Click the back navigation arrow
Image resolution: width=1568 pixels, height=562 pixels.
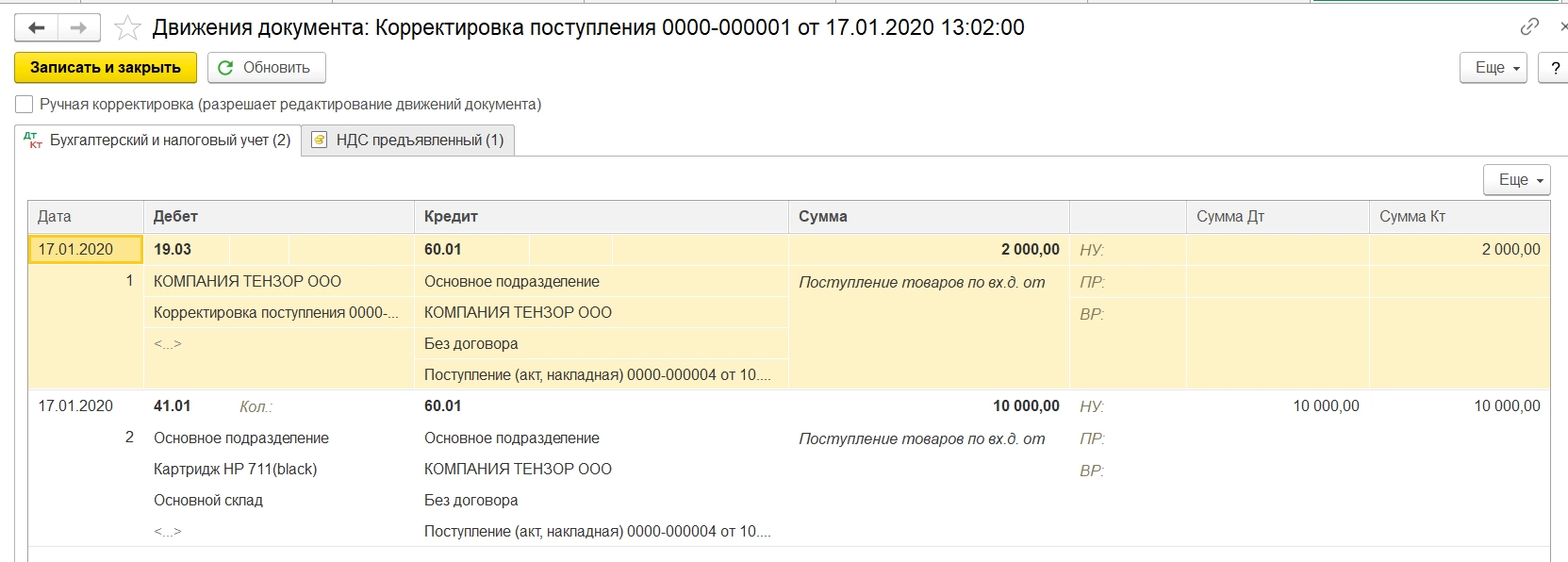(x=36, y=28)
